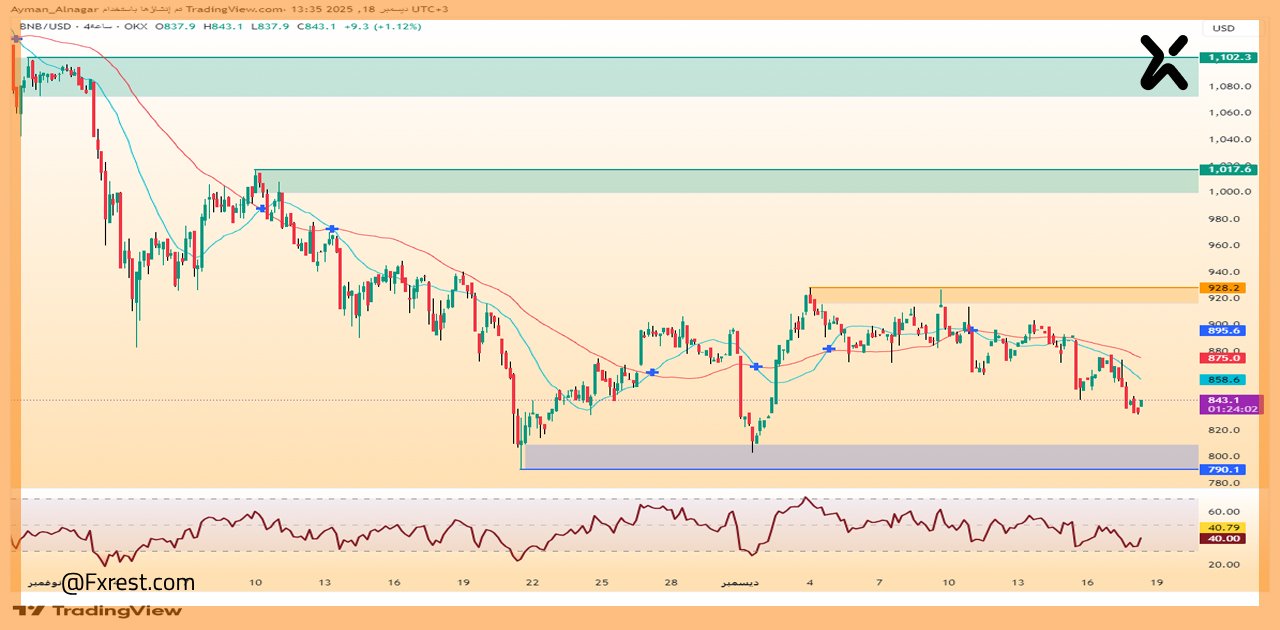The image size is (1280, 630).
Task: Select the 1,017.6 green price label
Action: pos(1229,170)
